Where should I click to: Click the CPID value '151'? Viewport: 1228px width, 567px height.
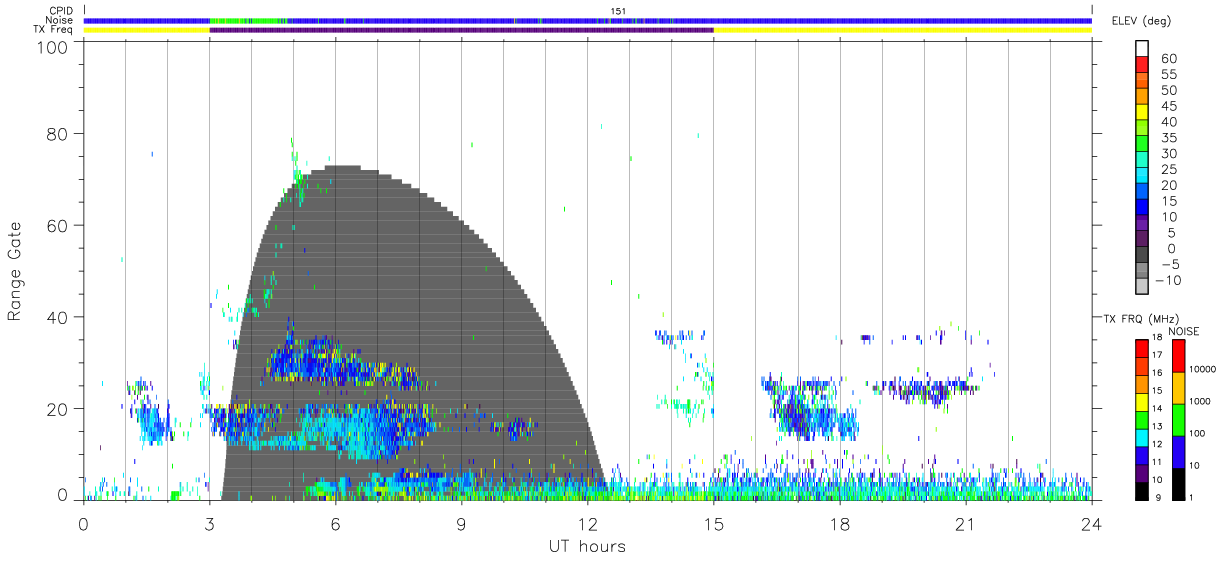pyautogui.click(x=617, y=11)
